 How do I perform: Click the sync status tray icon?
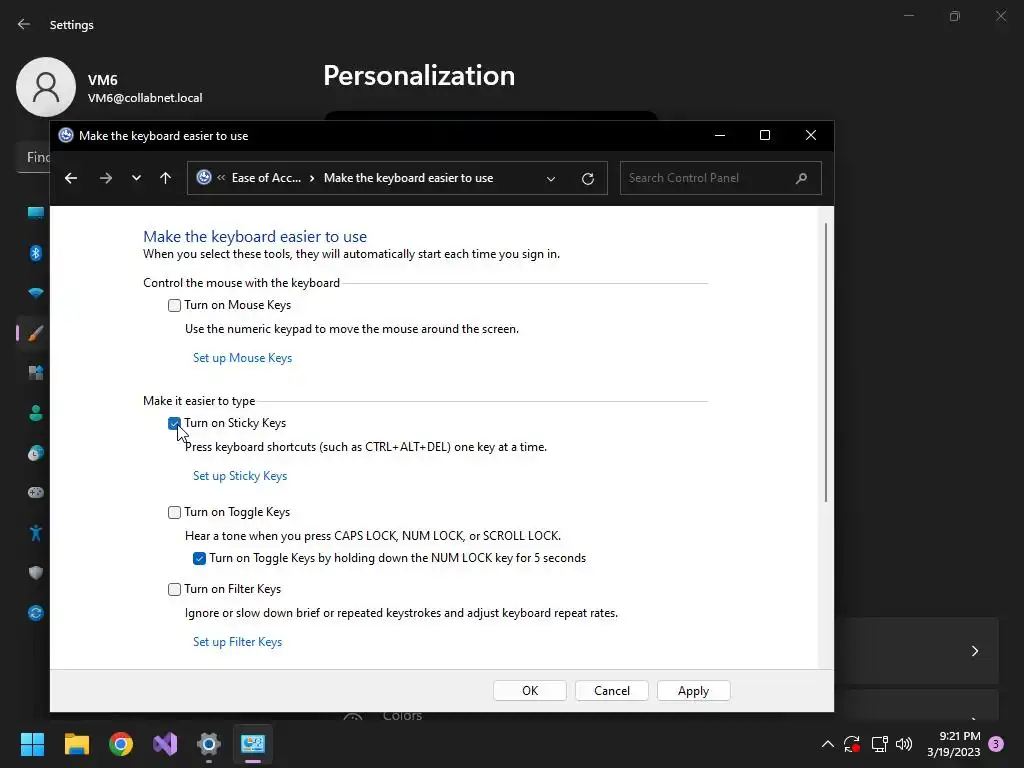click(852, 744)
